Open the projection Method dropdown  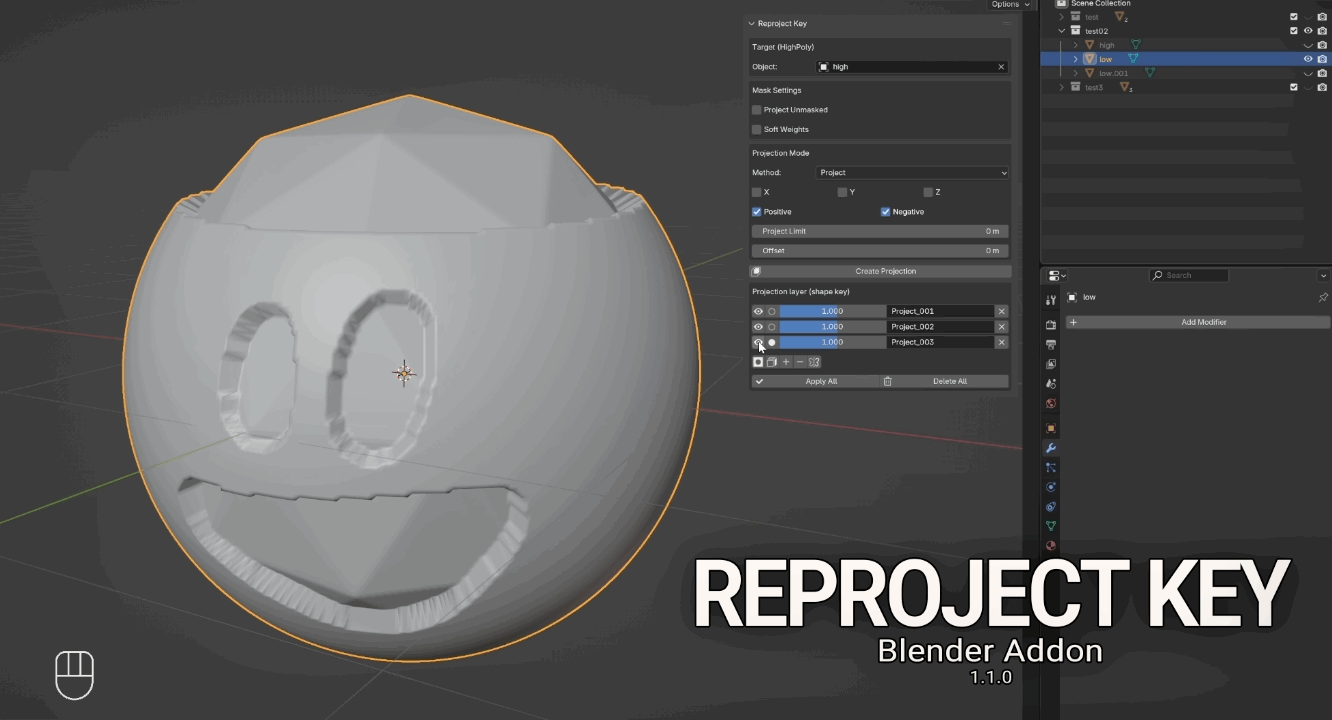(912, 173)
